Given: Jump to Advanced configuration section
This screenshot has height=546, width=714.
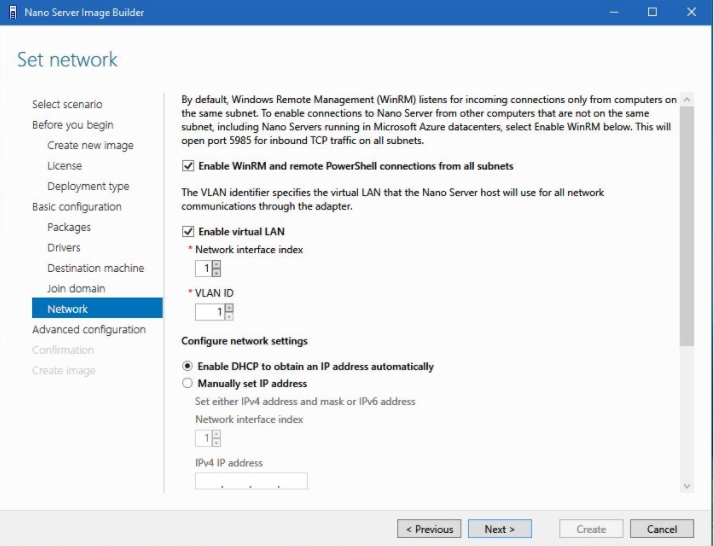Looking at the screenshot, I should click(x=89, y=329).
